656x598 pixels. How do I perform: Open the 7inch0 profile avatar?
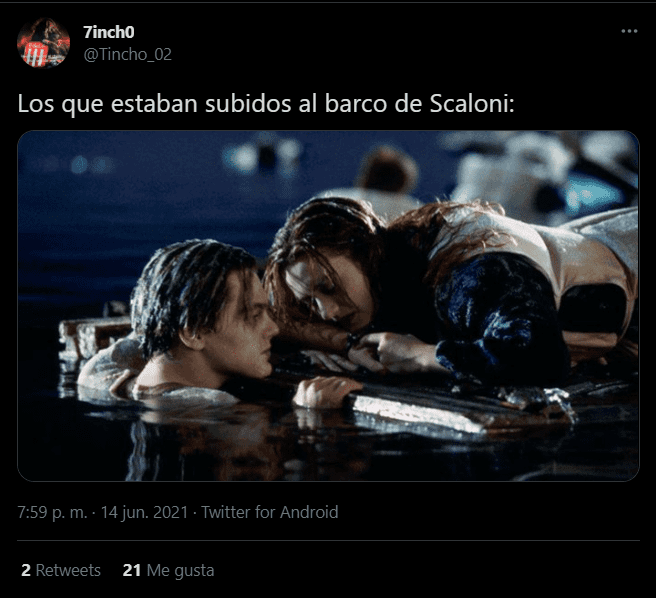pos(43,43)
